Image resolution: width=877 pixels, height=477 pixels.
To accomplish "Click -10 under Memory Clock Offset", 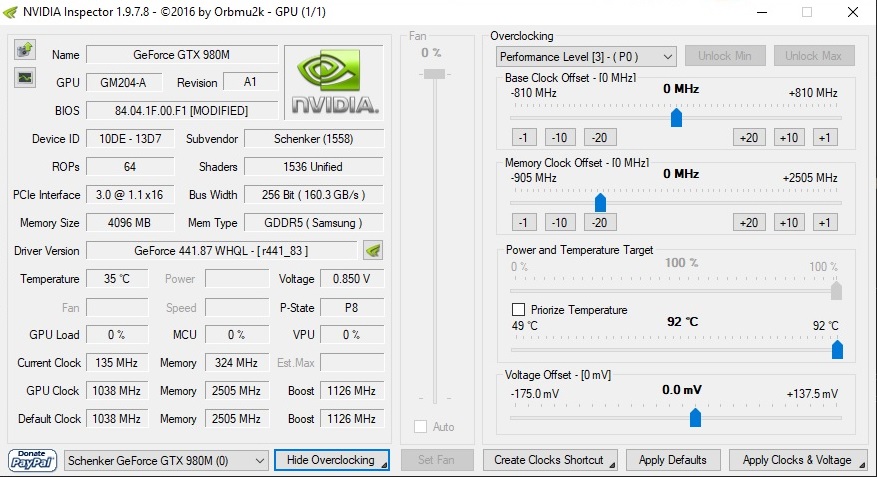I will point(559,223).
